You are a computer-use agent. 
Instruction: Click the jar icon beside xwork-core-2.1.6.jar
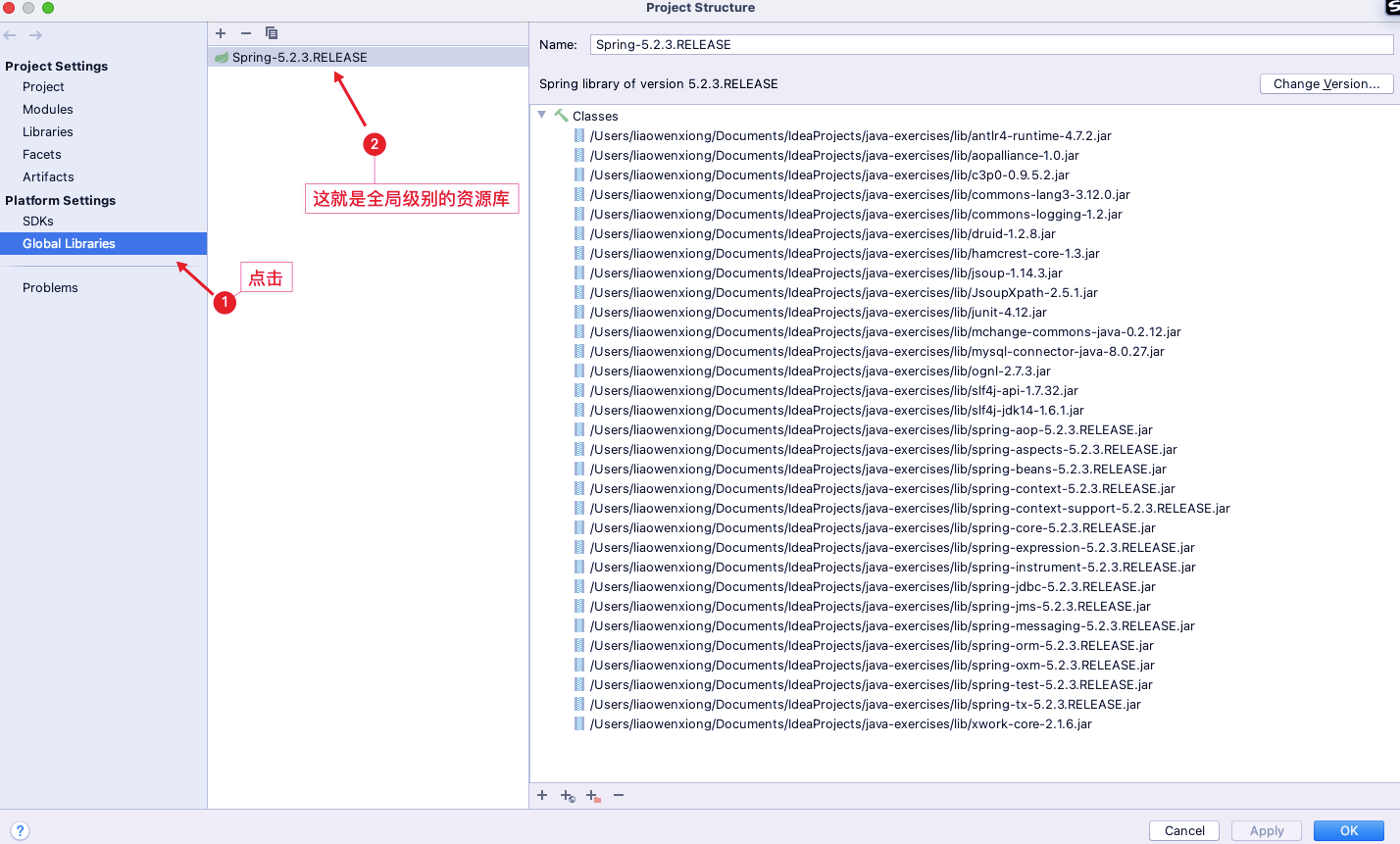(579, 724)
